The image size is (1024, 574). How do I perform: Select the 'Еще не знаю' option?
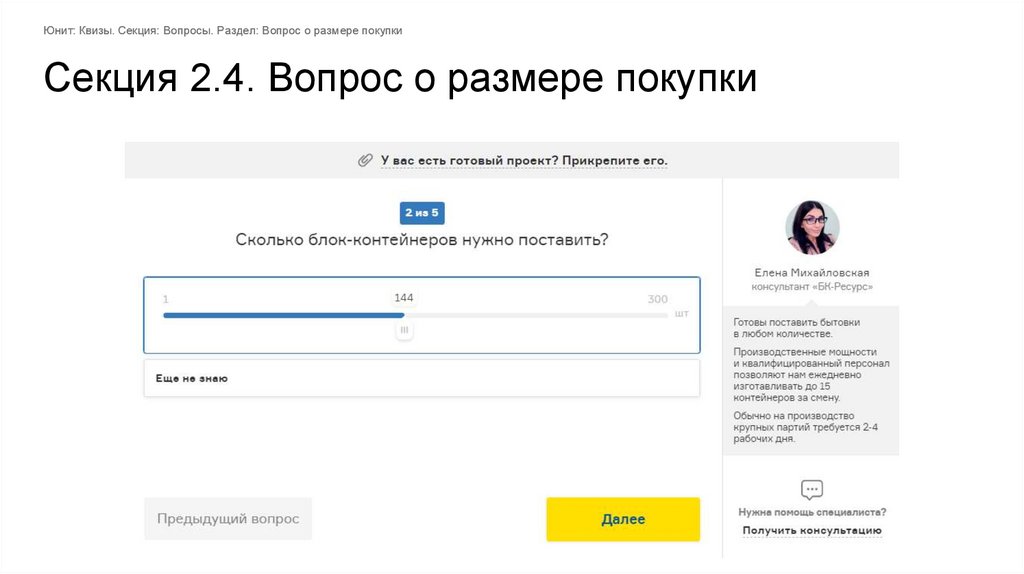pyautogui.click(x=421, y=378)
